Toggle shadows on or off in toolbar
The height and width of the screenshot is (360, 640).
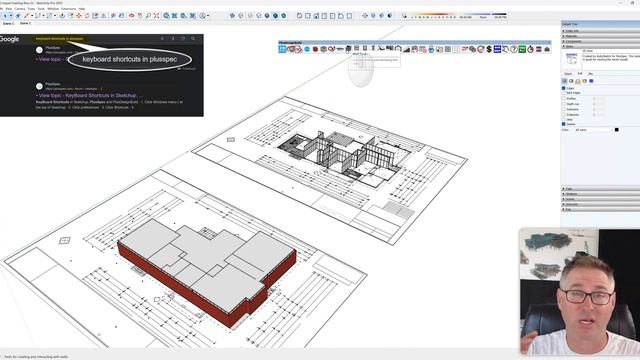[x=404, y=16]
